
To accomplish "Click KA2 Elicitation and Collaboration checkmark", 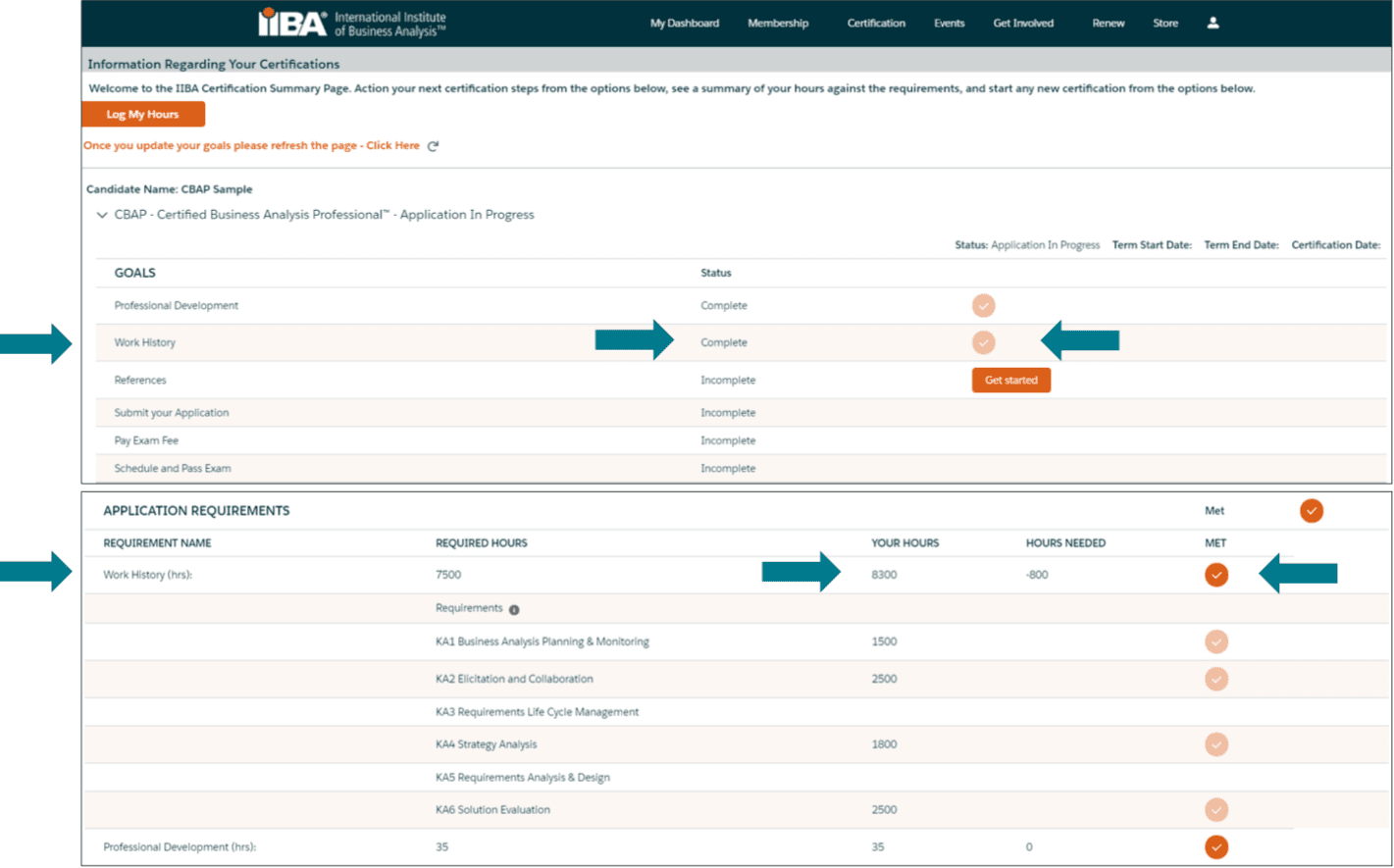I will coord(1216,679).
